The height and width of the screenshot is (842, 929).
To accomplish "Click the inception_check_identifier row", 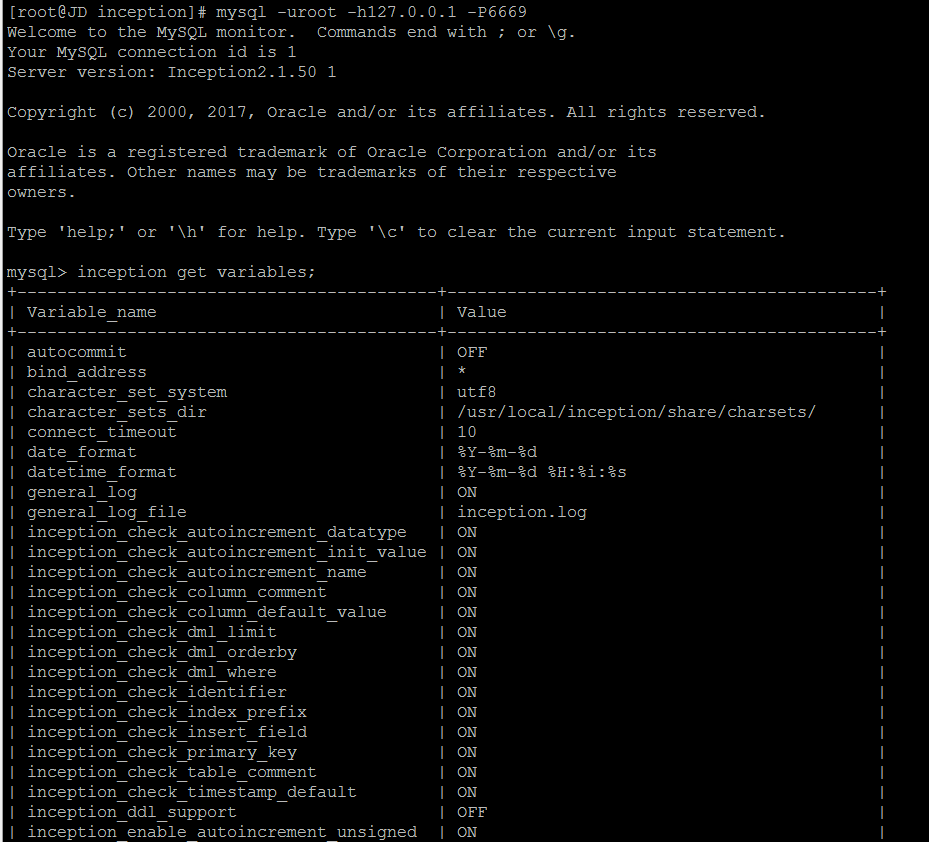I will click(x=156, y=691).
